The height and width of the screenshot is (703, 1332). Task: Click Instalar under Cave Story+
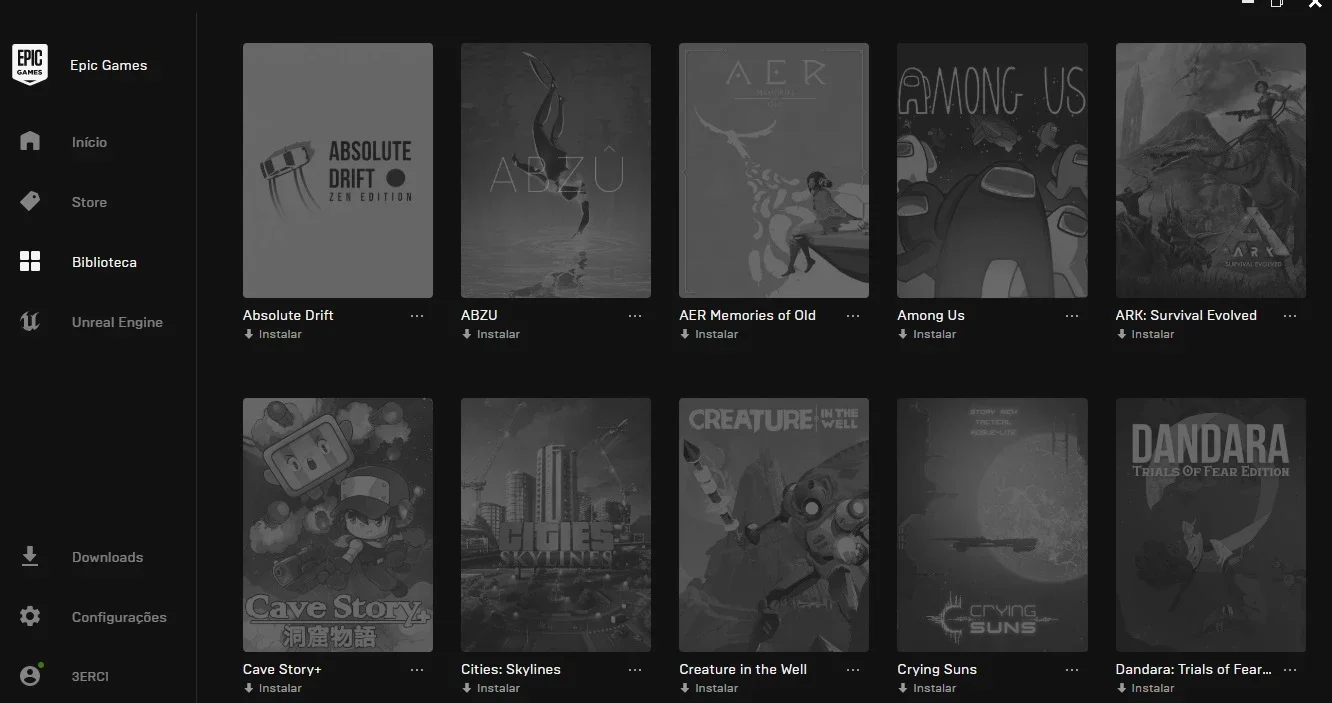272,688
